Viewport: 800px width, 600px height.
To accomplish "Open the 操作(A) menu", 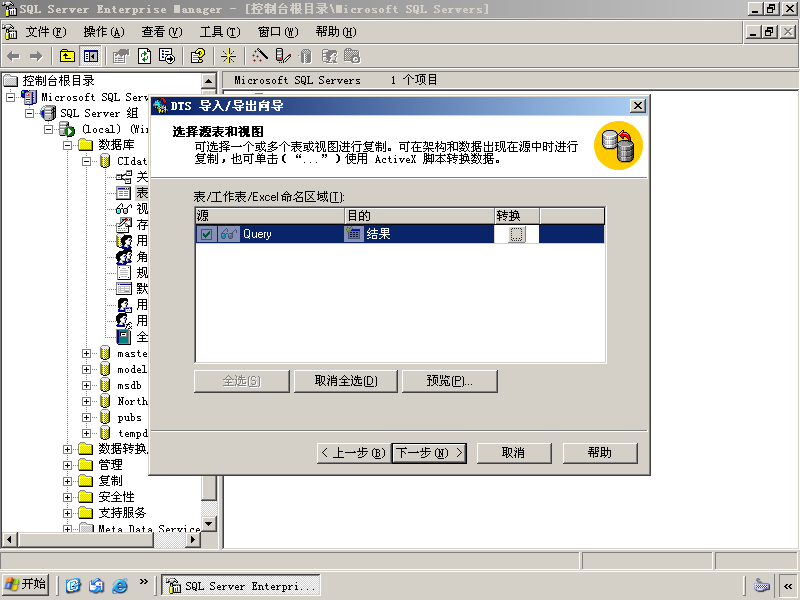I will click(x=104, y=32).
